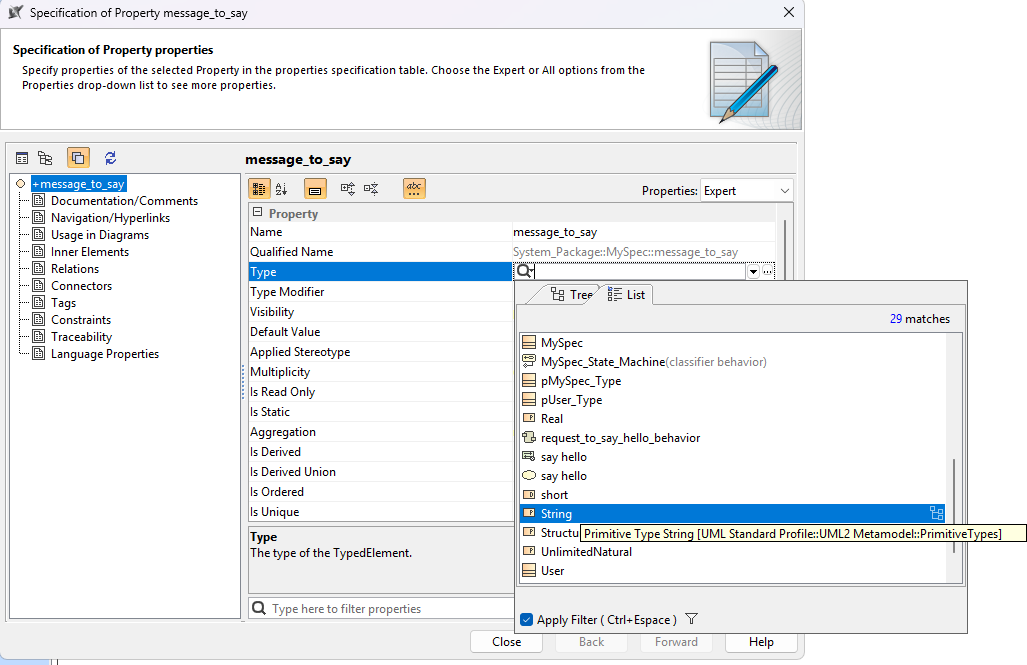This screenshot has height=665, width=1027.
Task: Select Connectors tree node
Action: click(81, 286)
